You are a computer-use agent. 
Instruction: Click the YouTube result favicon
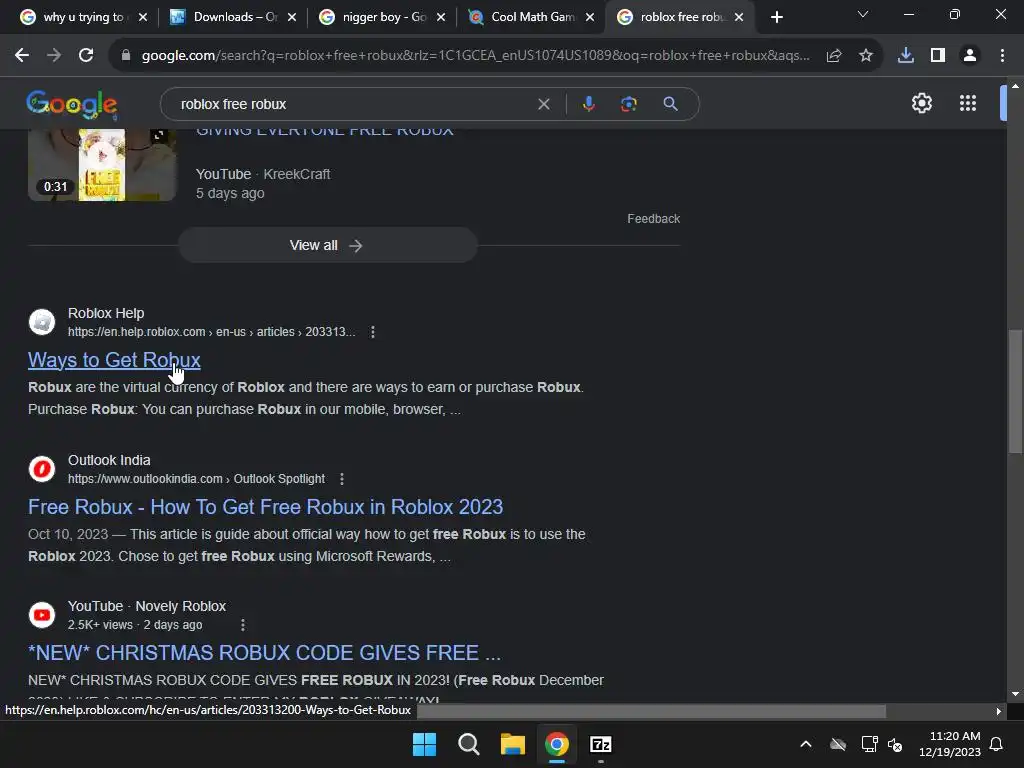tap(42, 615)
